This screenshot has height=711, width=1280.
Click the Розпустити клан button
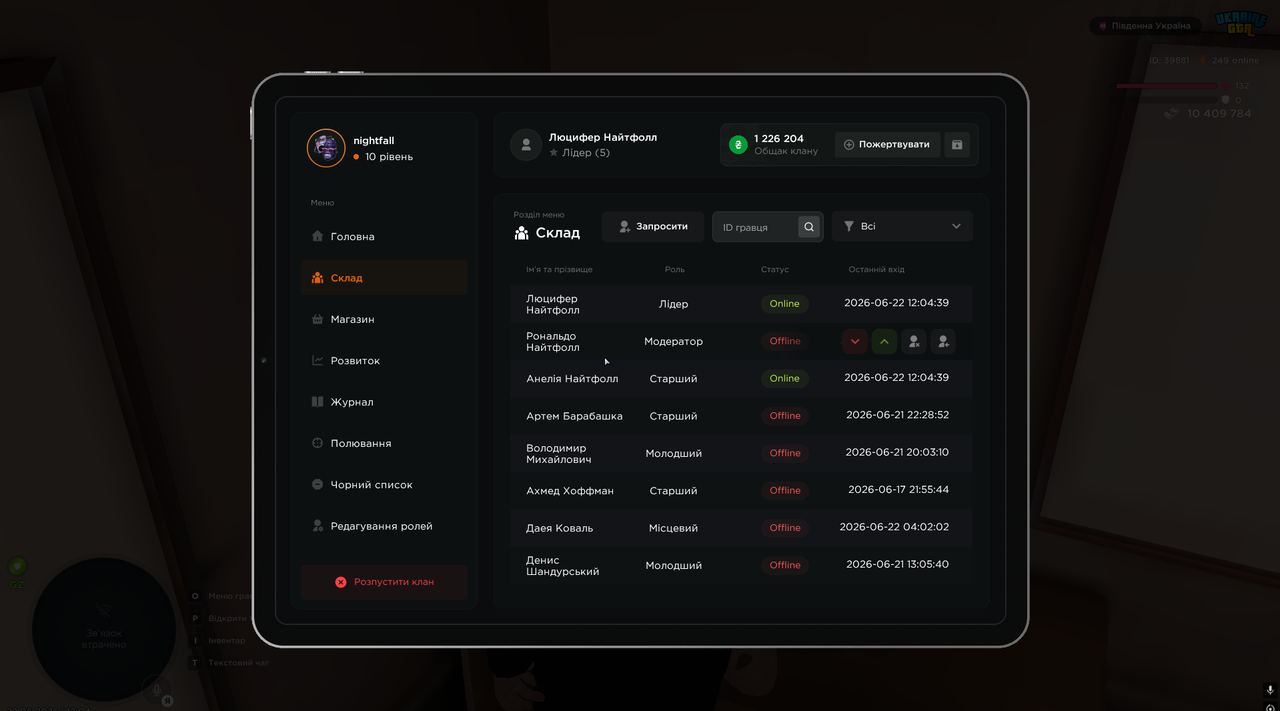click(x=384, y=582)
